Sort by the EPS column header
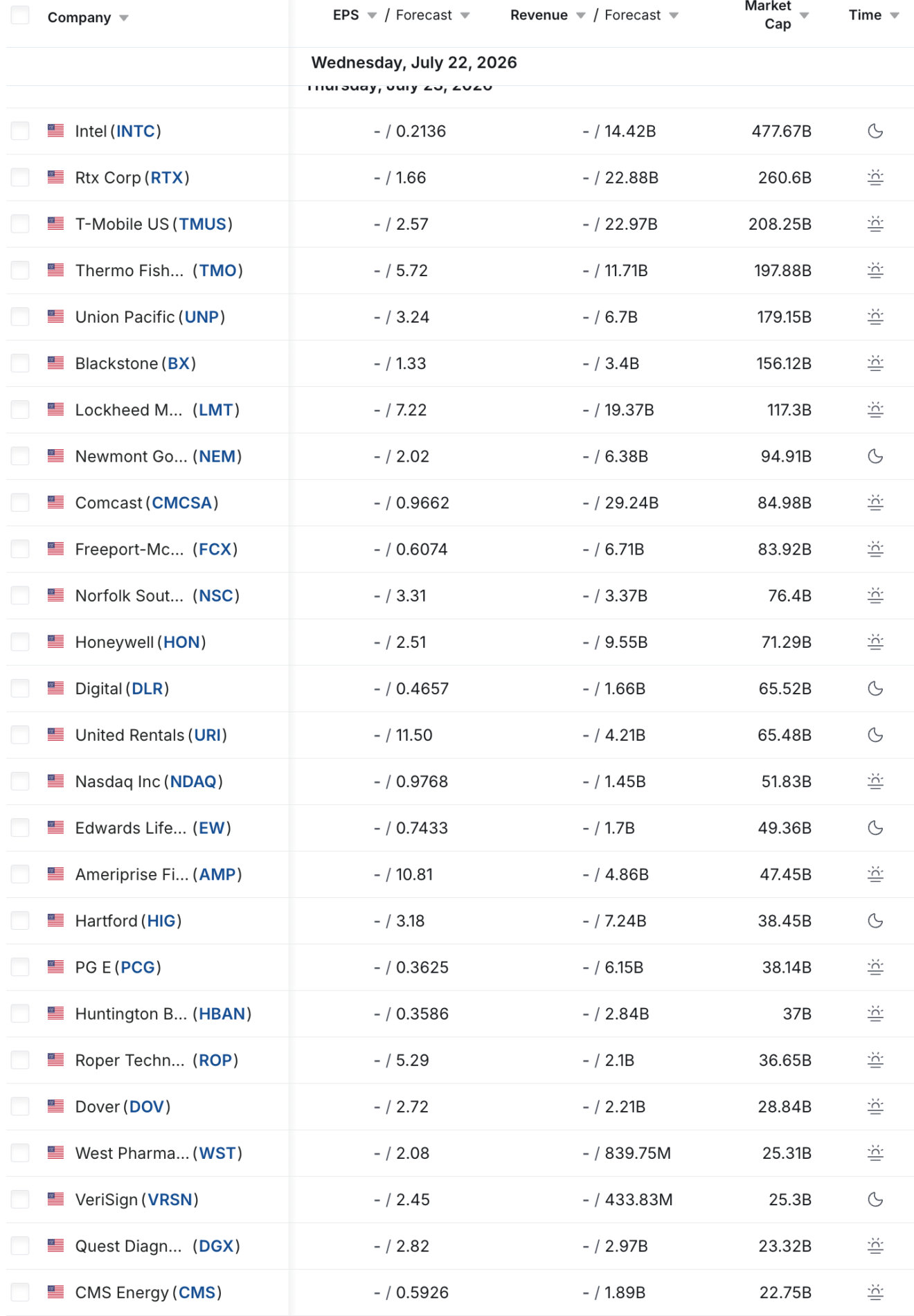Screen dimensions: 914x1316 (346, 15)
